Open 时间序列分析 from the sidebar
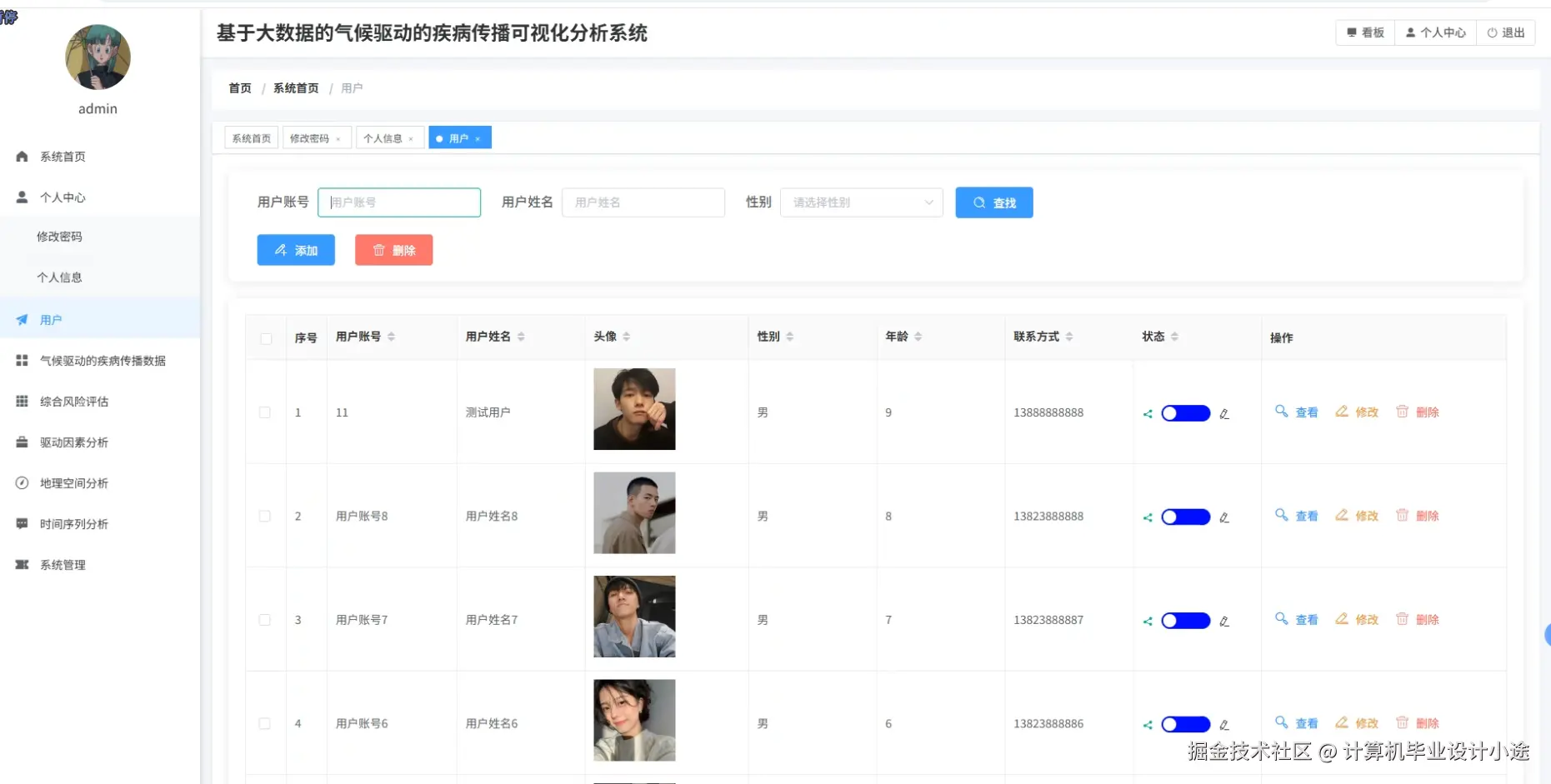The width and height of the screenshot is (1551, 784). tap(73, 523)
